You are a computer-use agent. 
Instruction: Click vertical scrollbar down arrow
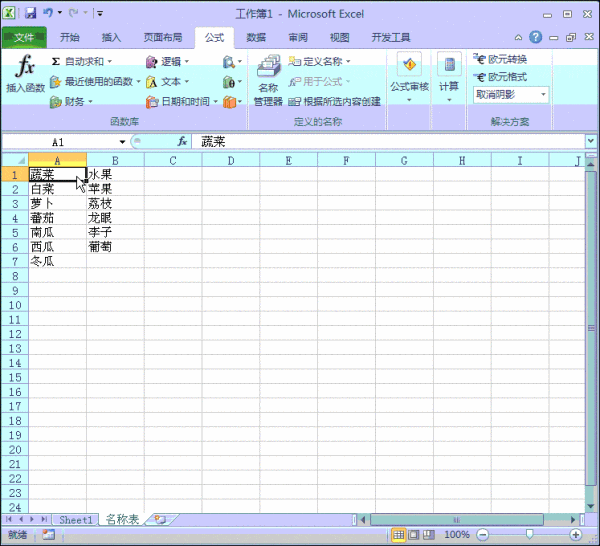click(x=590, y=506)
